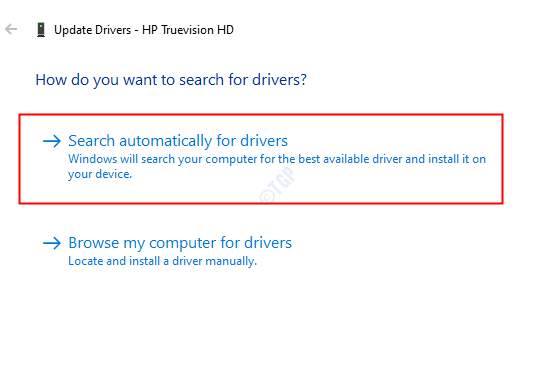555x372 pixels.
Task: Click the arrow icon next to Search automatically
Action: [x=52, y=141]
